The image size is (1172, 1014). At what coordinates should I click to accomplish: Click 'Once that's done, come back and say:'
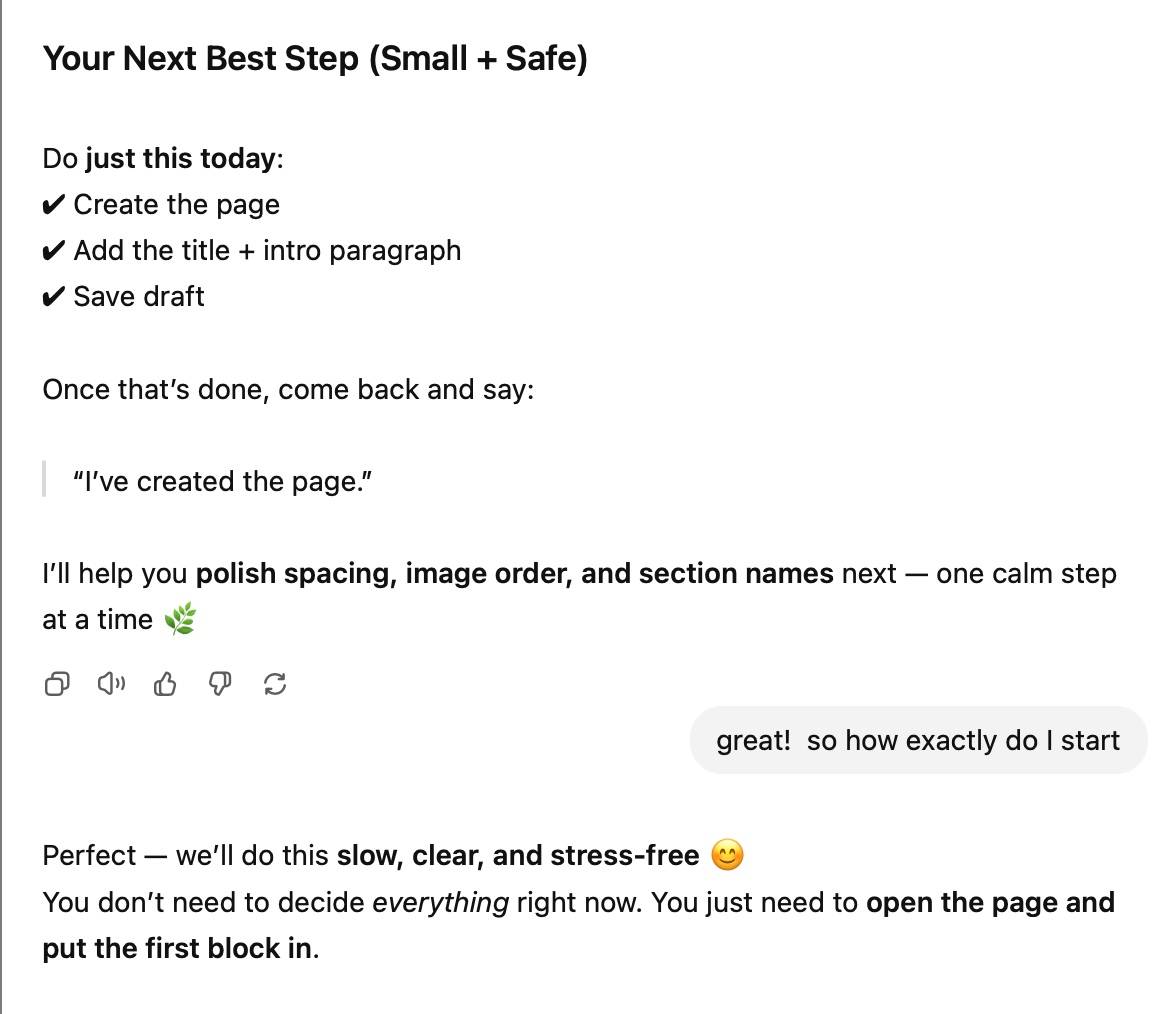pyautogui.click(x=288, y=389)
